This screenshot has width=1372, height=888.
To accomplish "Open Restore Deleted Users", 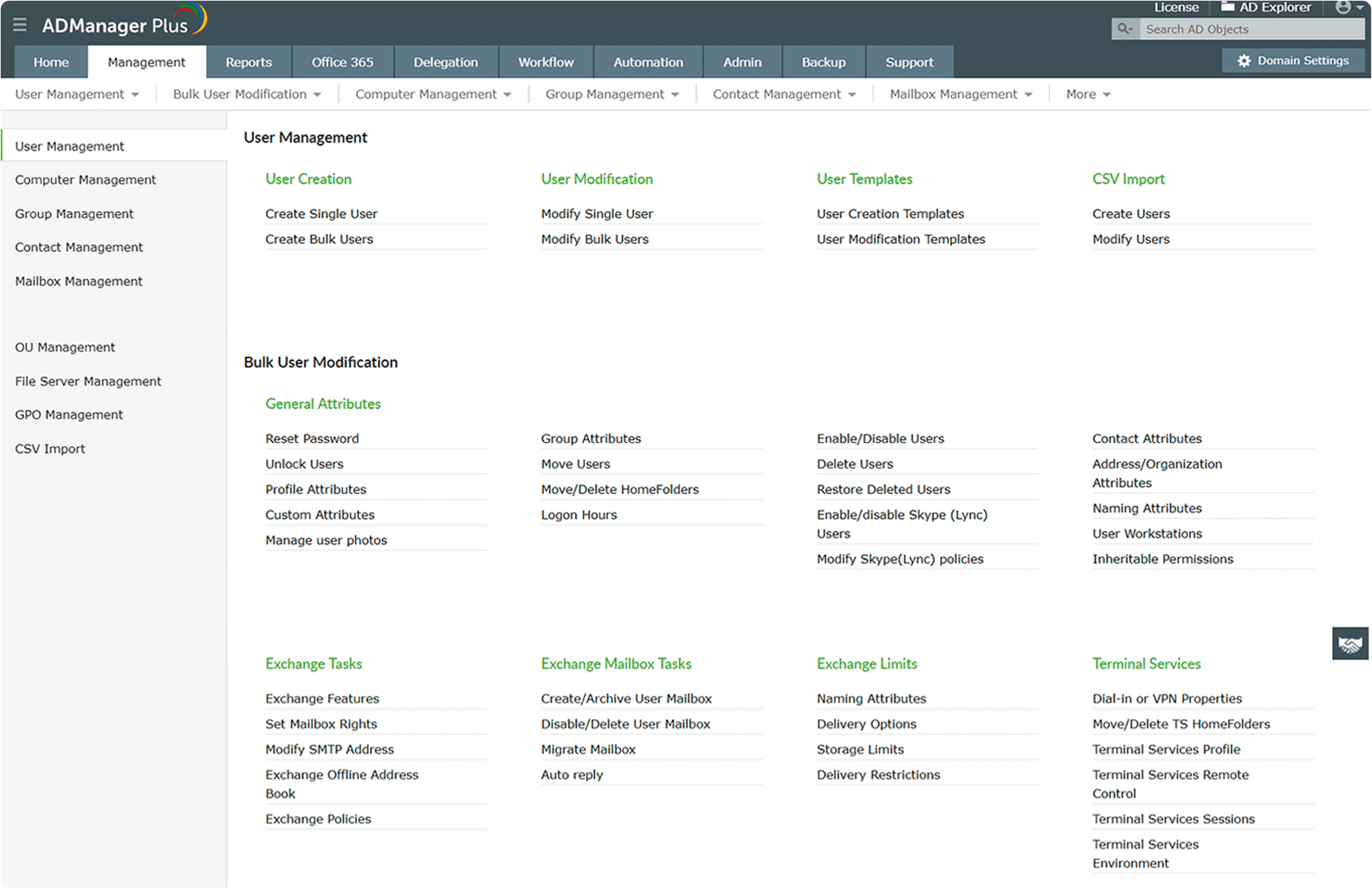I will click(x=883, y=489).
